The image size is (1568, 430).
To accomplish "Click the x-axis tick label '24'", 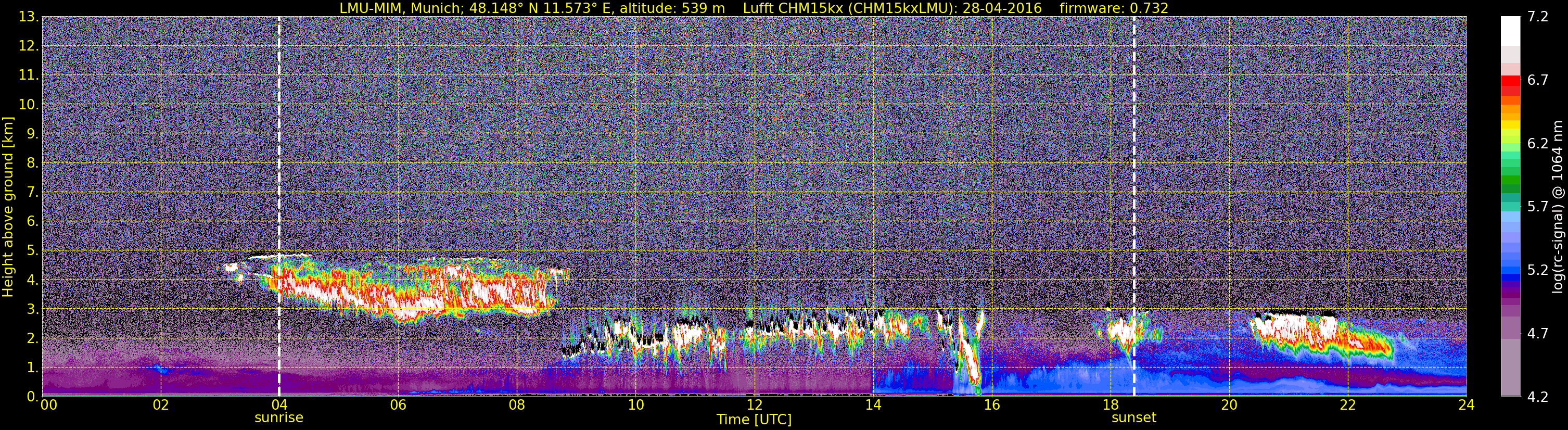I will 1467,405.
